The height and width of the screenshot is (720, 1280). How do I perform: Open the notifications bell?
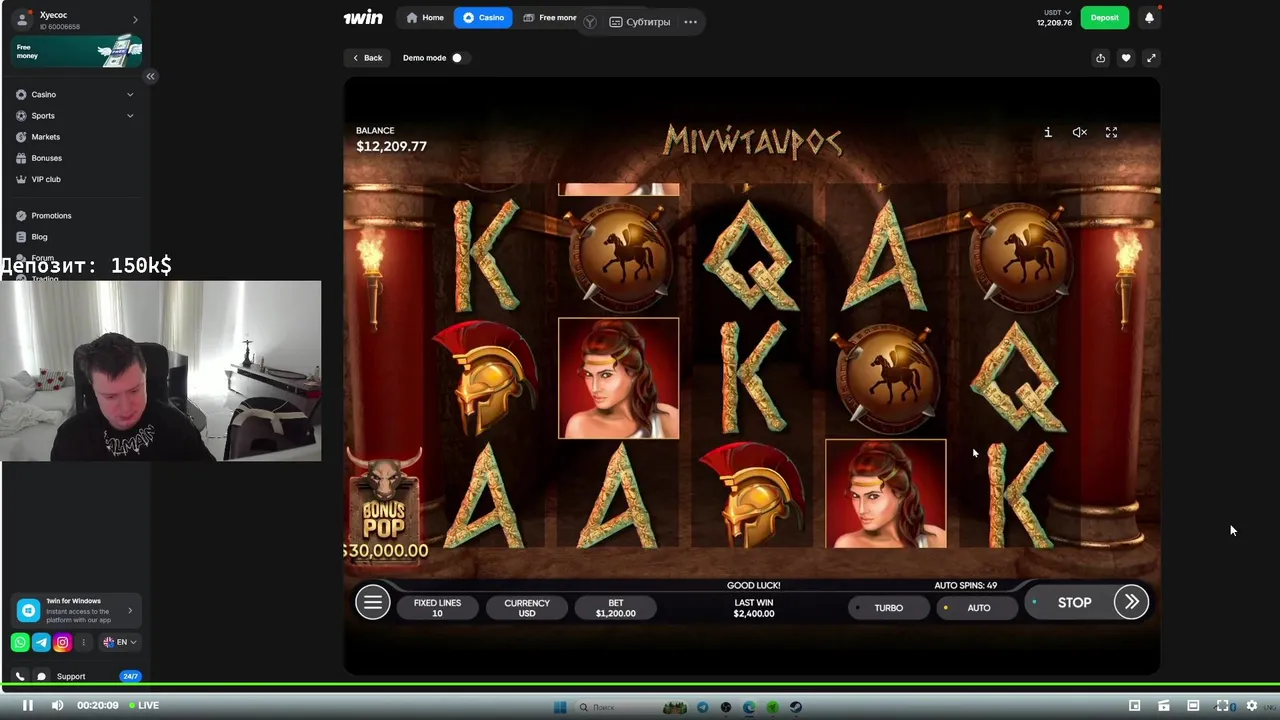click(x=1149, y=17)
